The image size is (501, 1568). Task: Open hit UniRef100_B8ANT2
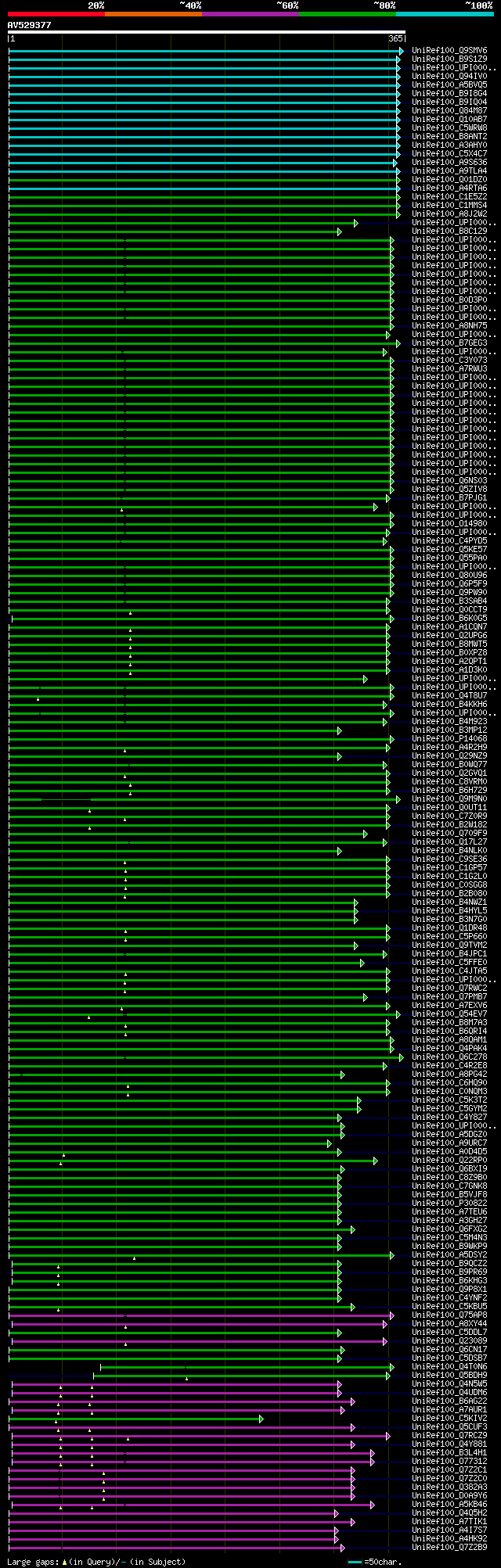pos(449,137)
